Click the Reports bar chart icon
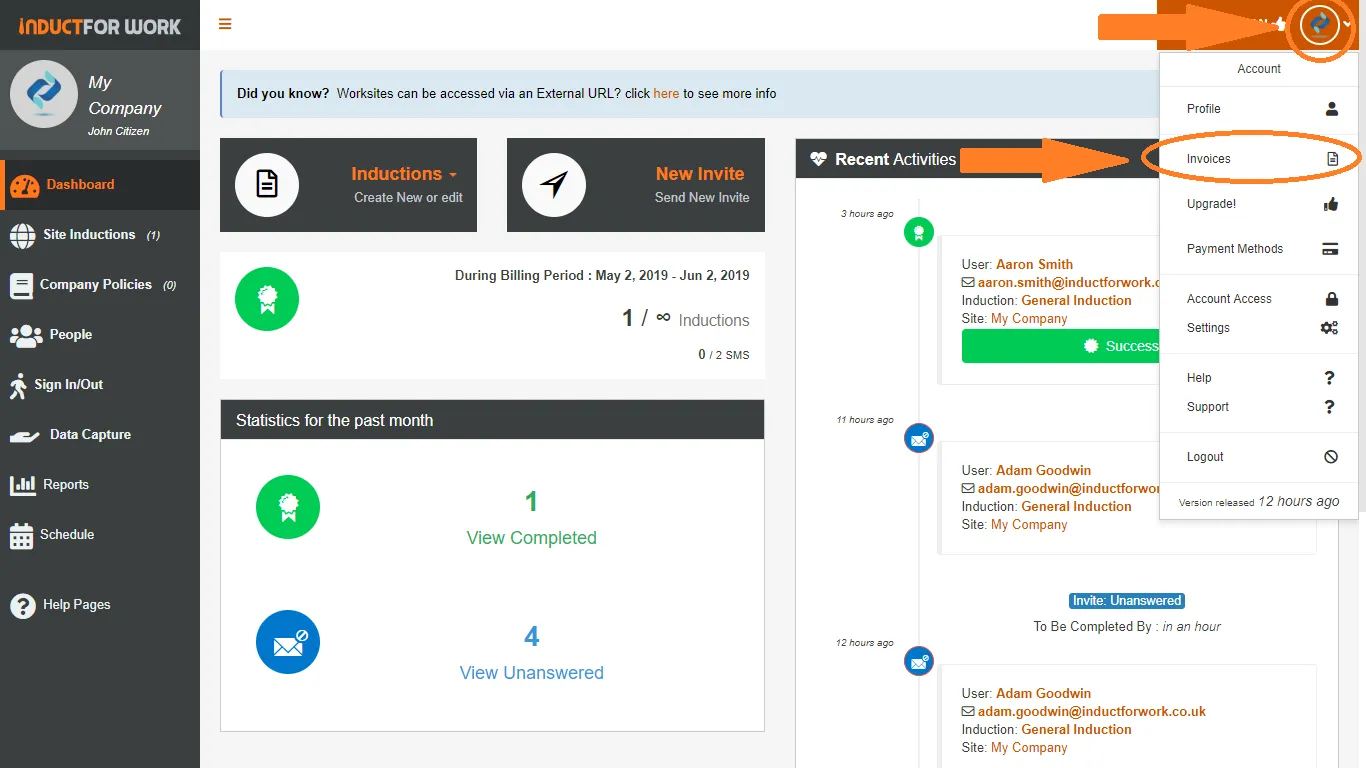The height and width of the screenshot is (768, 1366). click(23, 486)
